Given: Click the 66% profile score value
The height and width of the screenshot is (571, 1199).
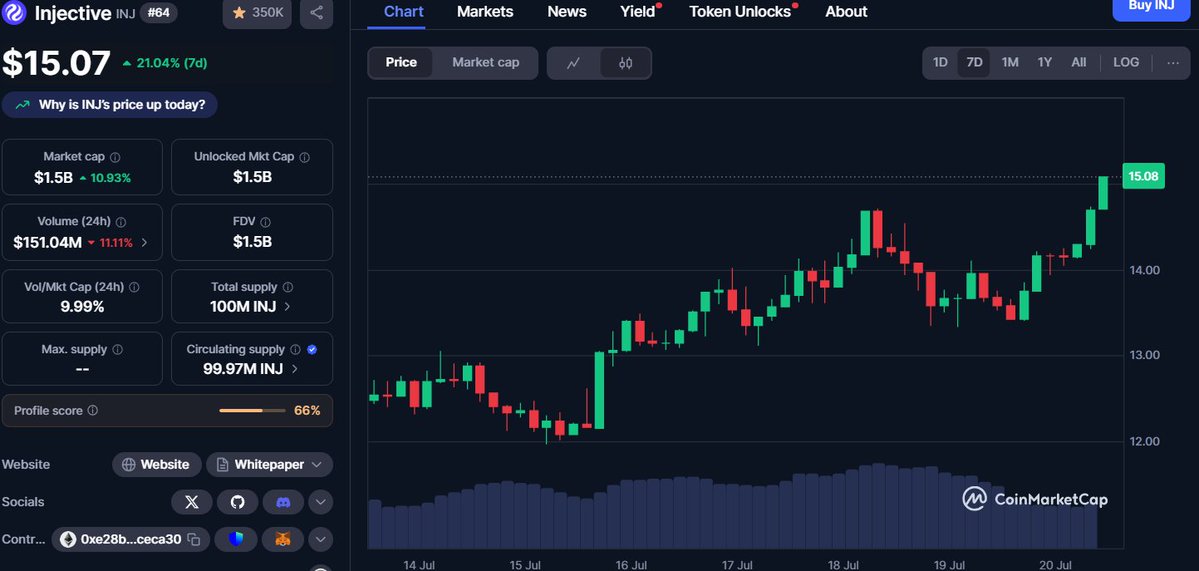Looking at the screenshot, I should click(x=307, y=410).
